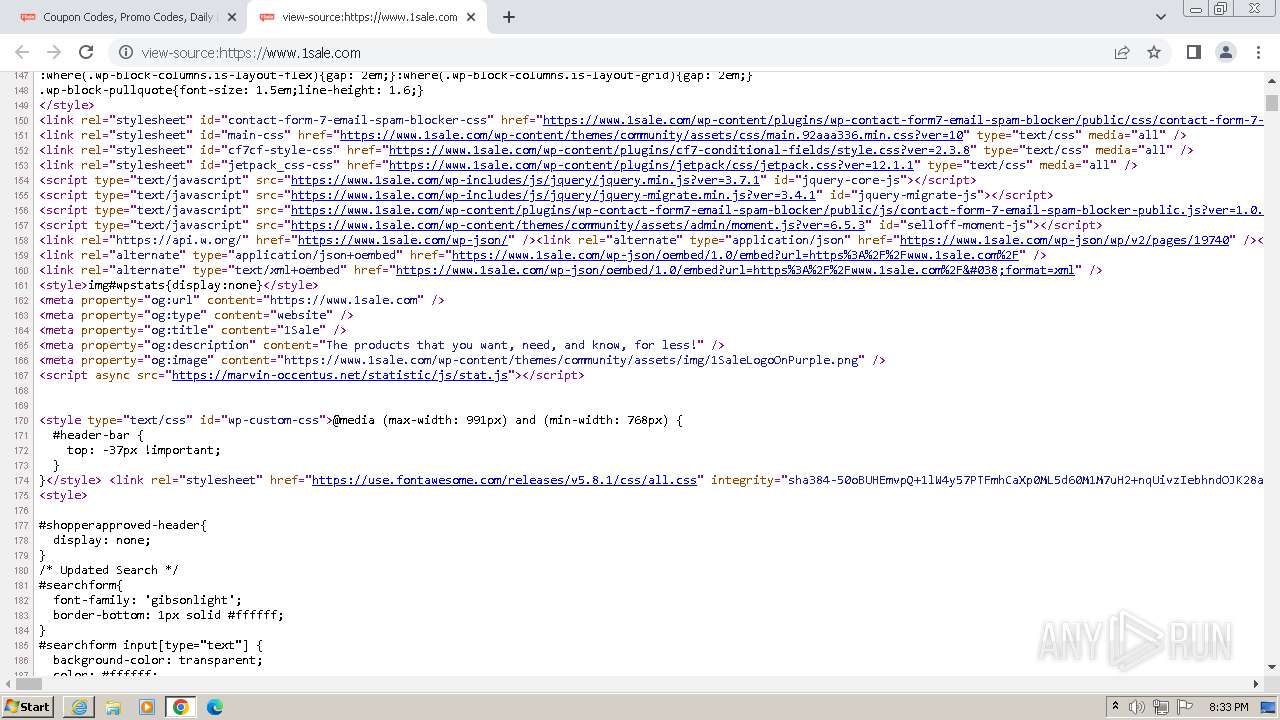This screenshot has width=1280, height=720.
Task: Bookmark this tab with the star icon
Action: point(1154,52)
